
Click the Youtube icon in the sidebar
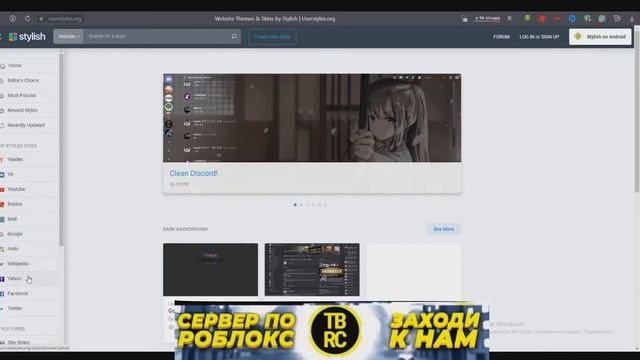point(2,189)
